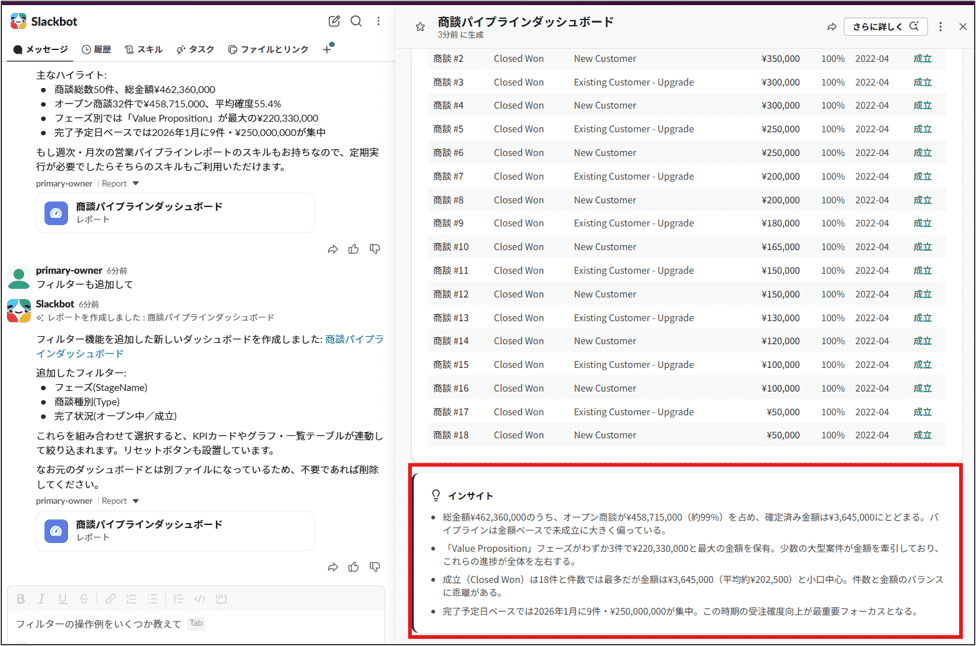Viewport: 976px width, 646px height.
Task: Click the Slackbot sender name on the reply
Action: pyautogui.click(x=55, y=304)
